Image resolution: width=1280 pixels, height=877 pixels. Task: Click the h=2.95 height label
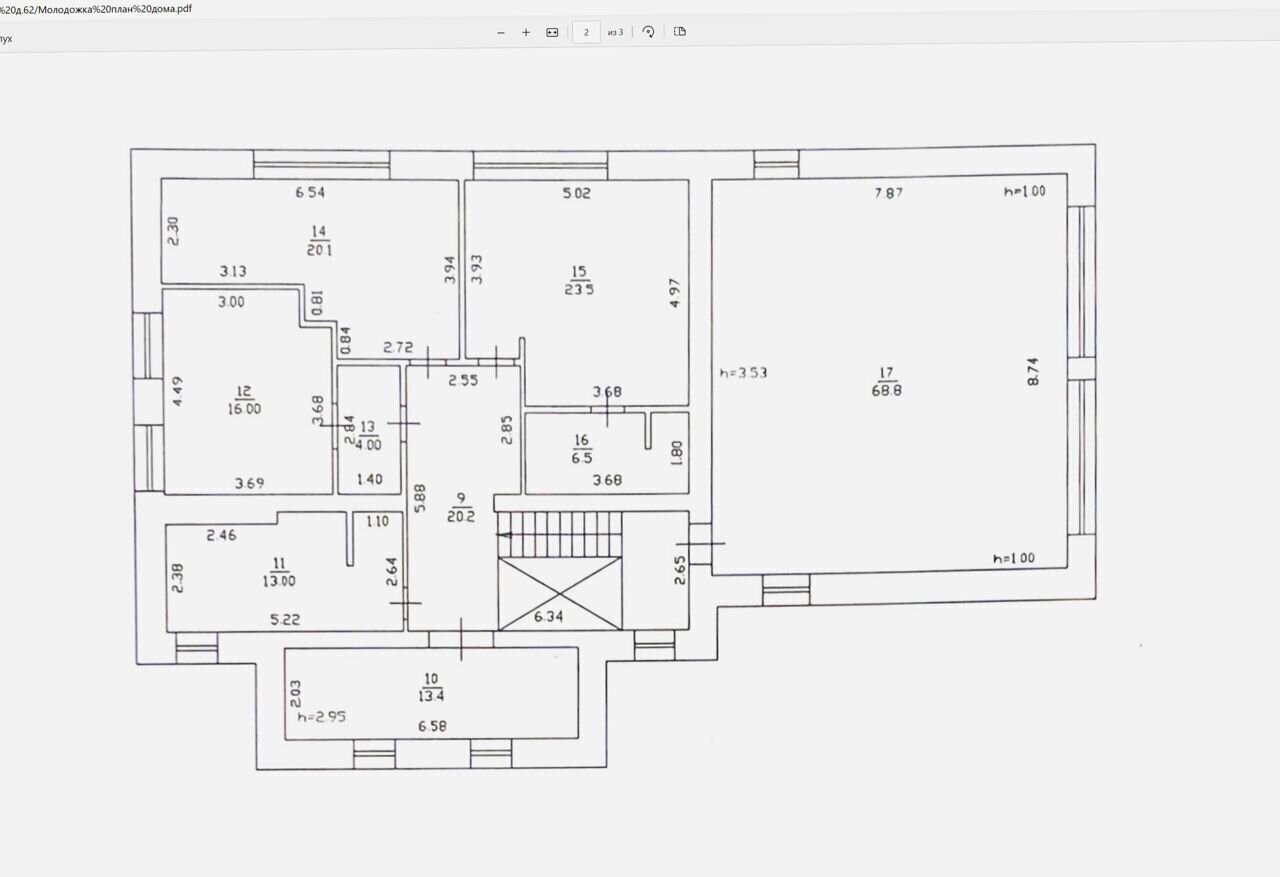click(x=321, y=717)
